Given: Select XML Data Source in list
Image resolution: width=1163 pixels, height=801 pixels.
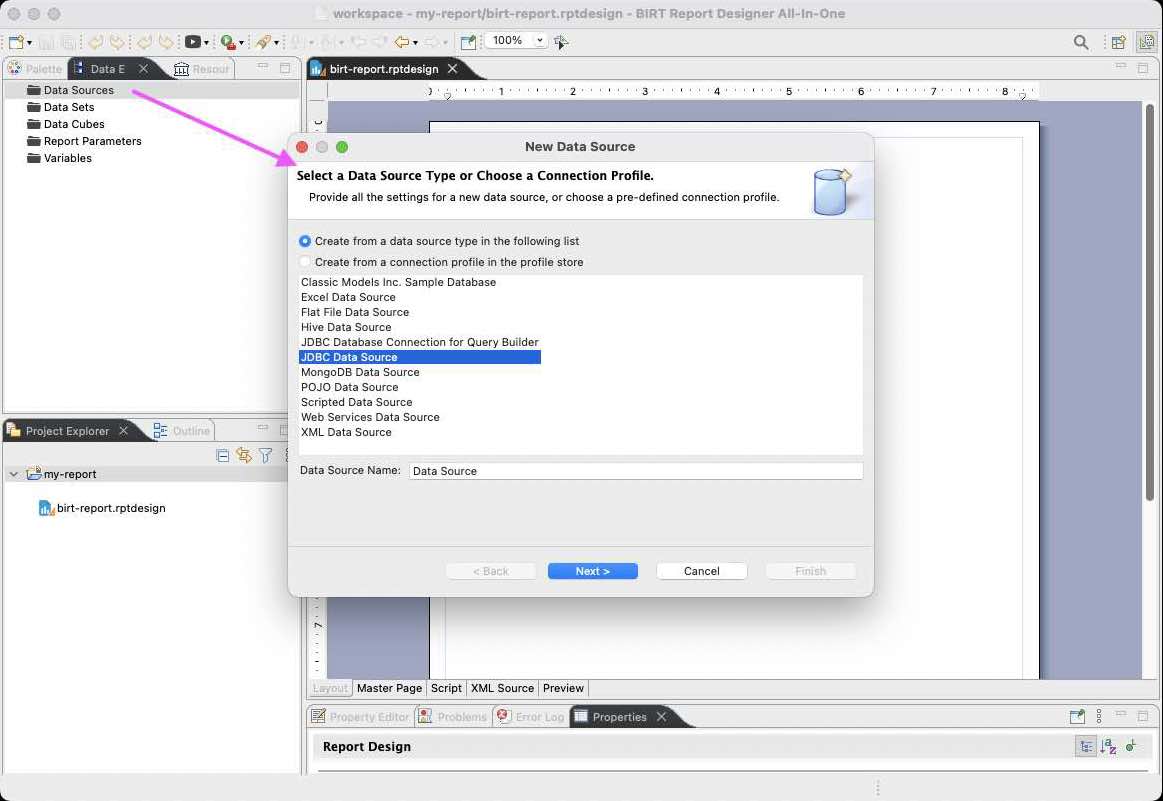Looking at the screenshot, I should coord(346,432).
